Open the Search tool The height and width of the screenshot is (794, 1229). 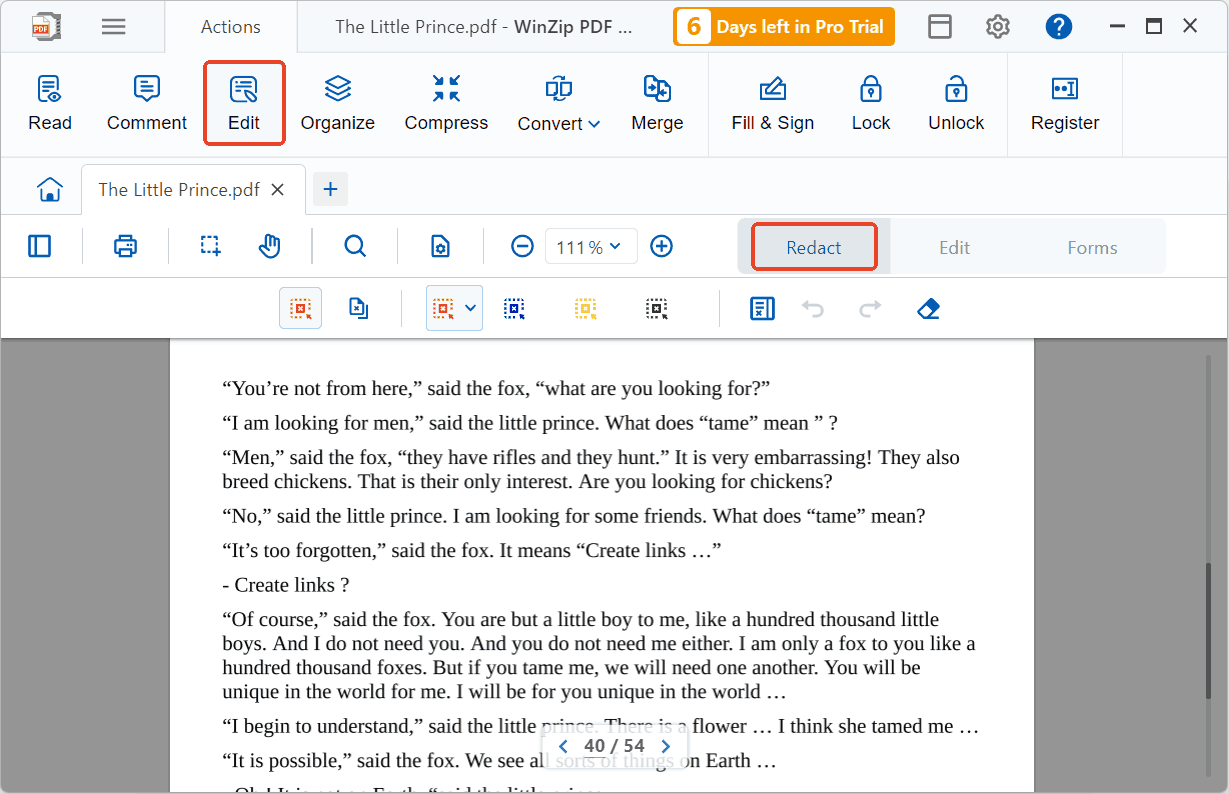click(x=354, y=246)
